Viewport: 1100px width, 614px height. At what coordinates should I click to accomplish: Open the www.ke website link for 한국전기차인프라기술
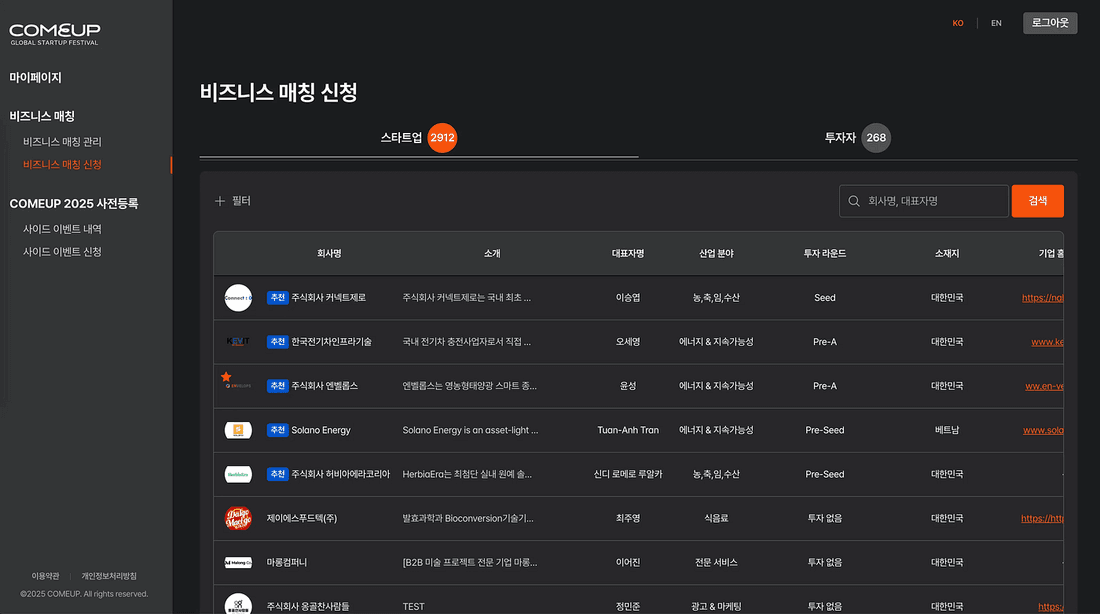[1047, 342]
